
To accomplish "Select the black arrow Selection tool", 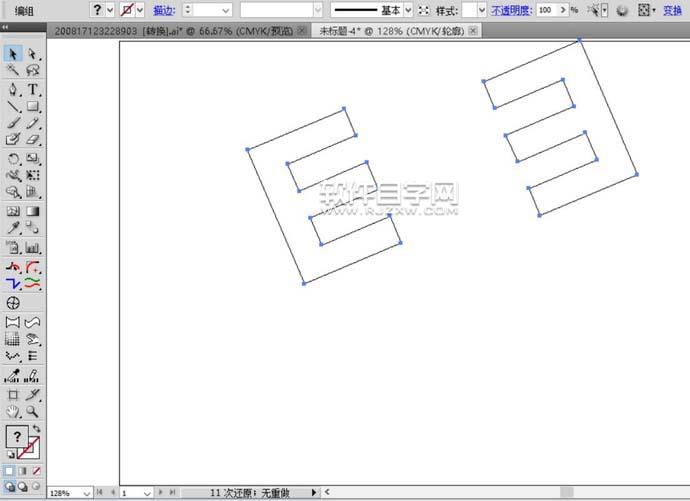I will (x=13, y=54).
